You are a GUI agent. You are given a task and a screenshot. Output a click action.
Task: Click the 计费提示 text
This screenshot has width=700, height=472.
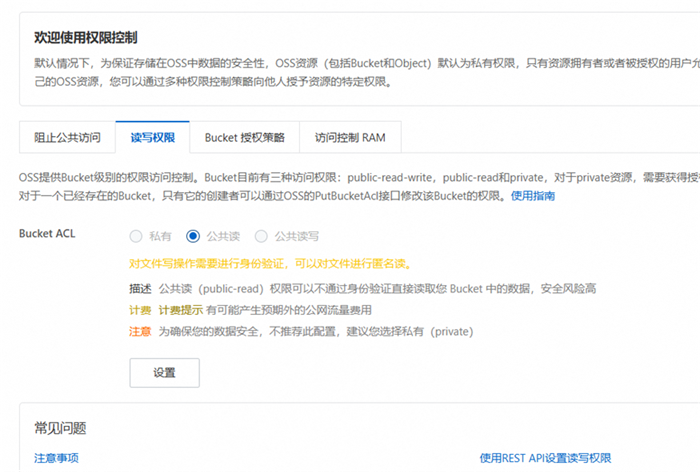pos(180,310)
